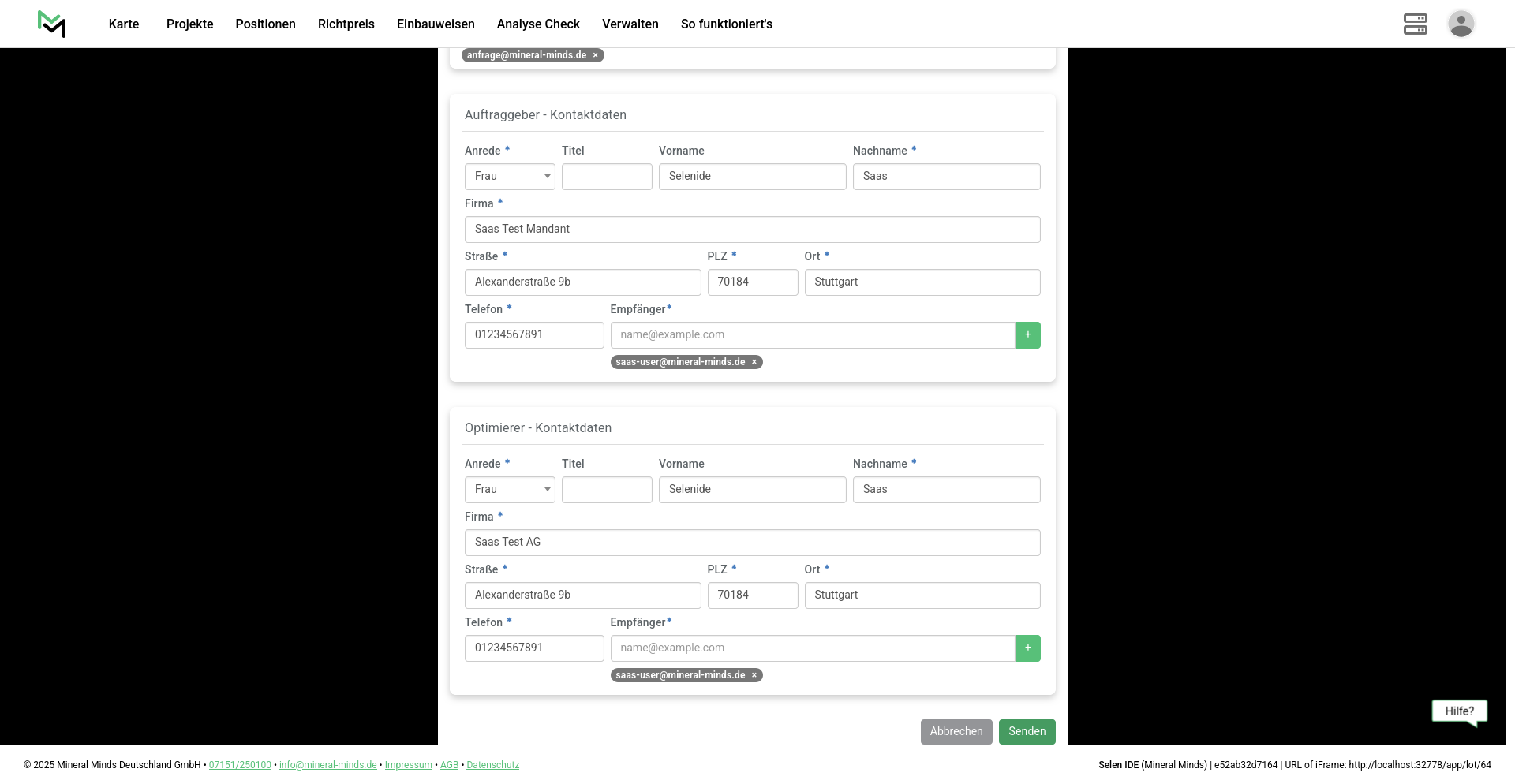Add recipient with Optimierer plus button
Screen dimensions: 1515x784
tap(1027, 648)
